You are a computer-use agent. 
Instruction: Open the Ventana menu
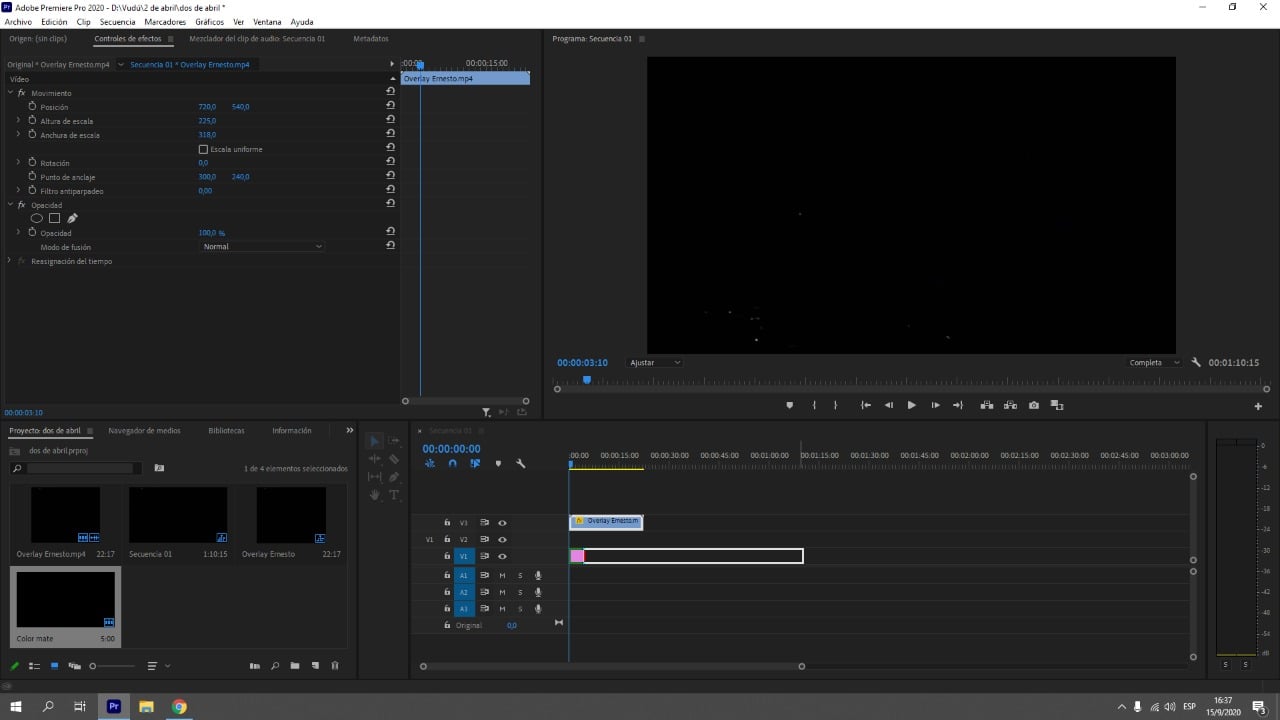click(x=267, y=21)
